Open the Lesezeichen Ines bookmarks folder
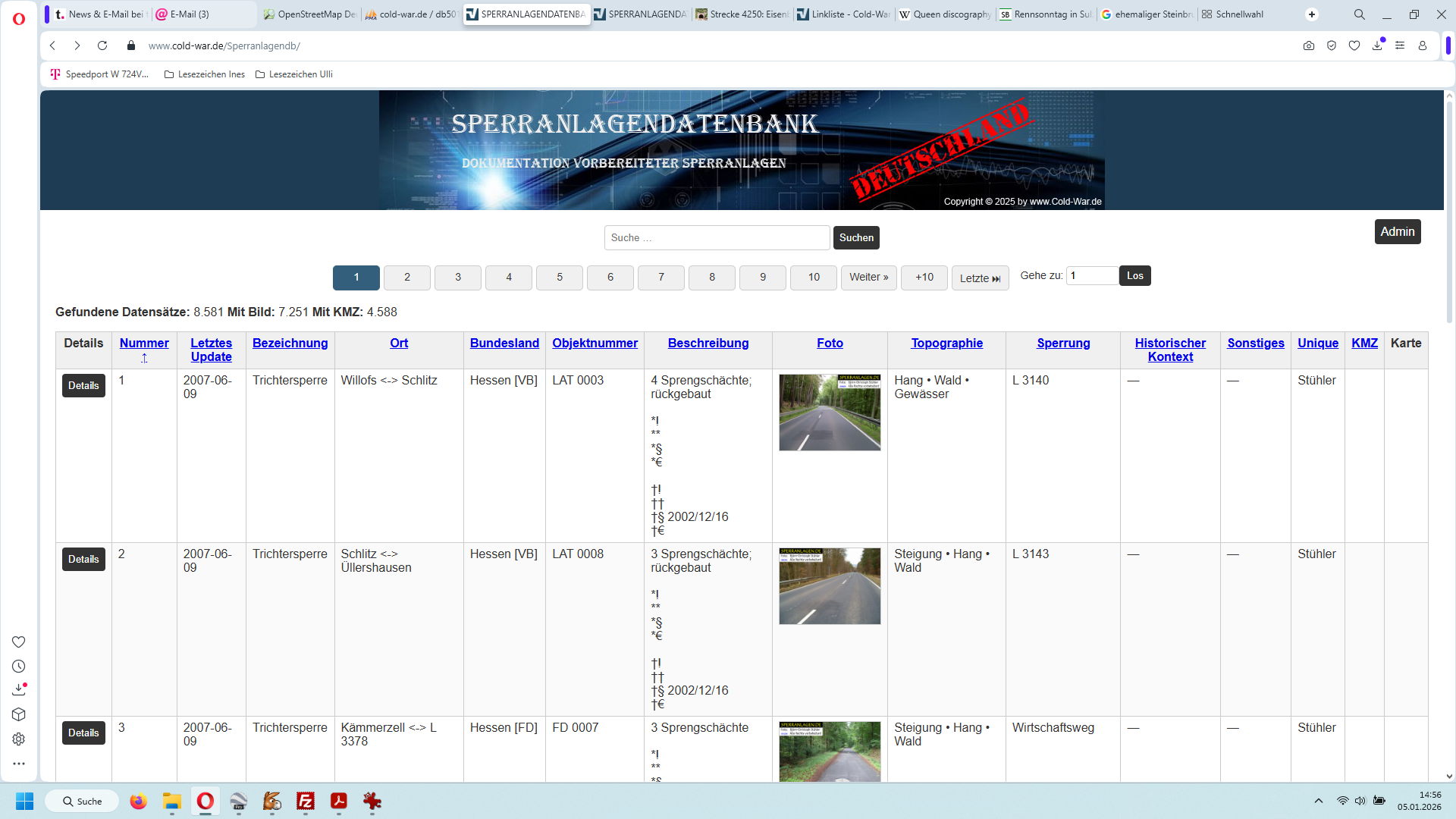This screenshot has height=819, width=1456. [x=205, y=74]
